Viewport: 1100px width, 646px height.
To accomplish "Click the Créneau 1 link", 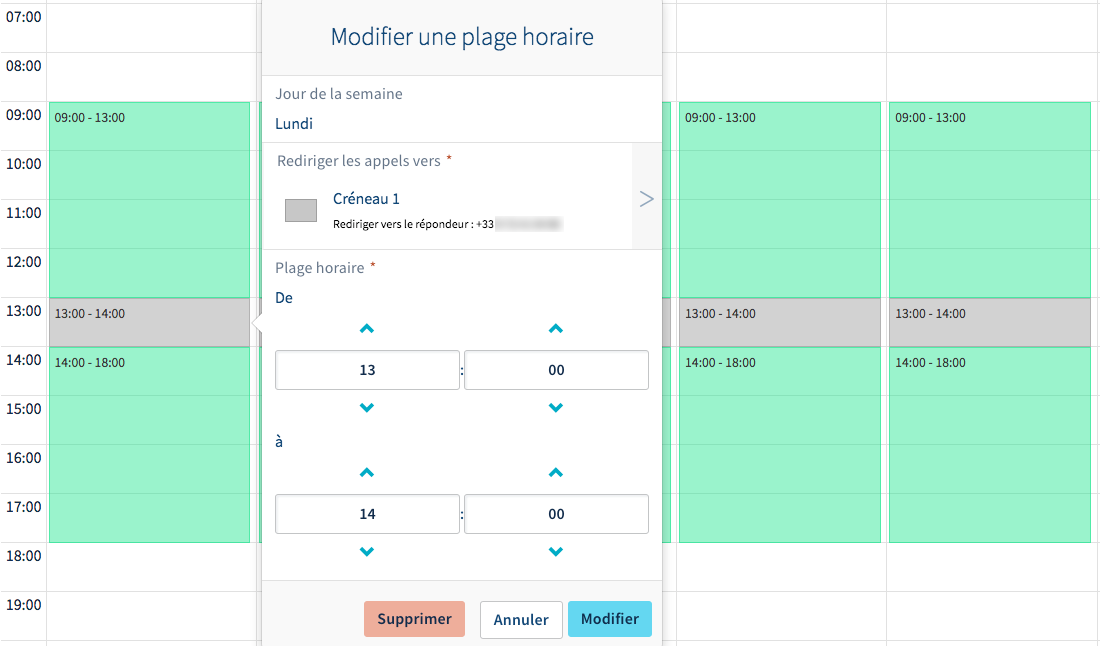I will pyautogui.click(x=366, y=198).
